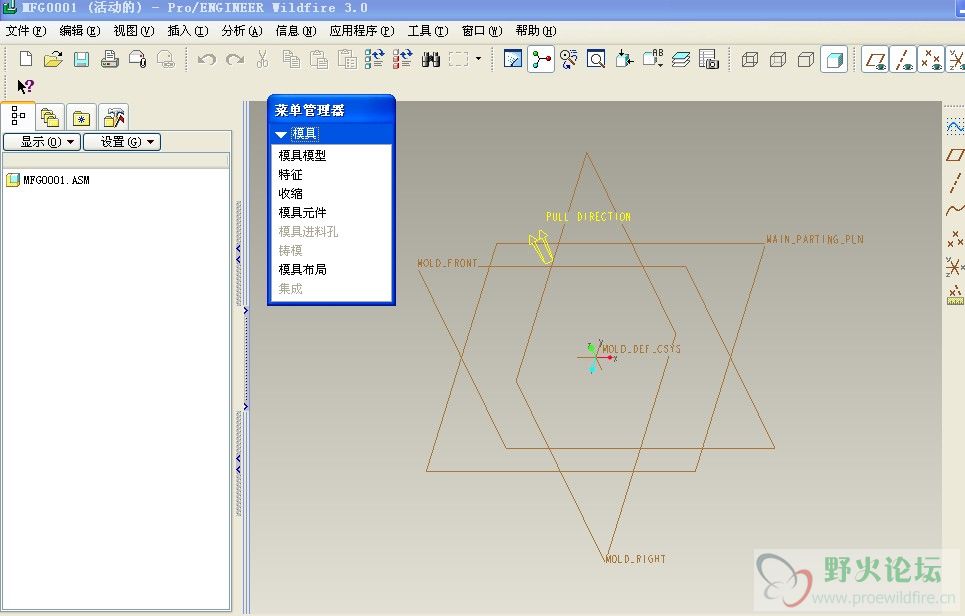Viewport: 965px width, 616px height.
Task: Click the zoom magnifier window icon
Action: [x=596, y=59]
